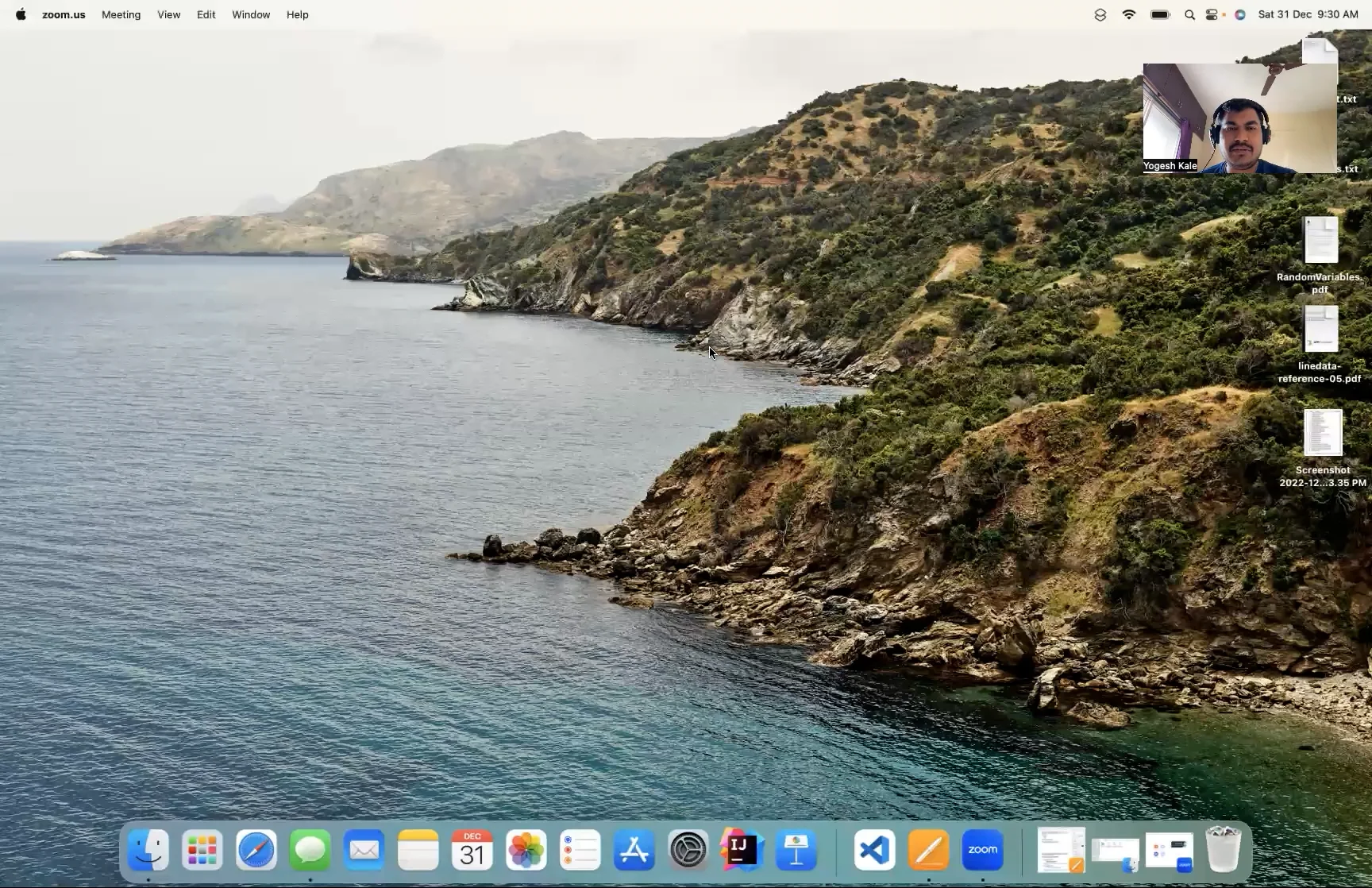Open the Apple menu

coord(21,14)
